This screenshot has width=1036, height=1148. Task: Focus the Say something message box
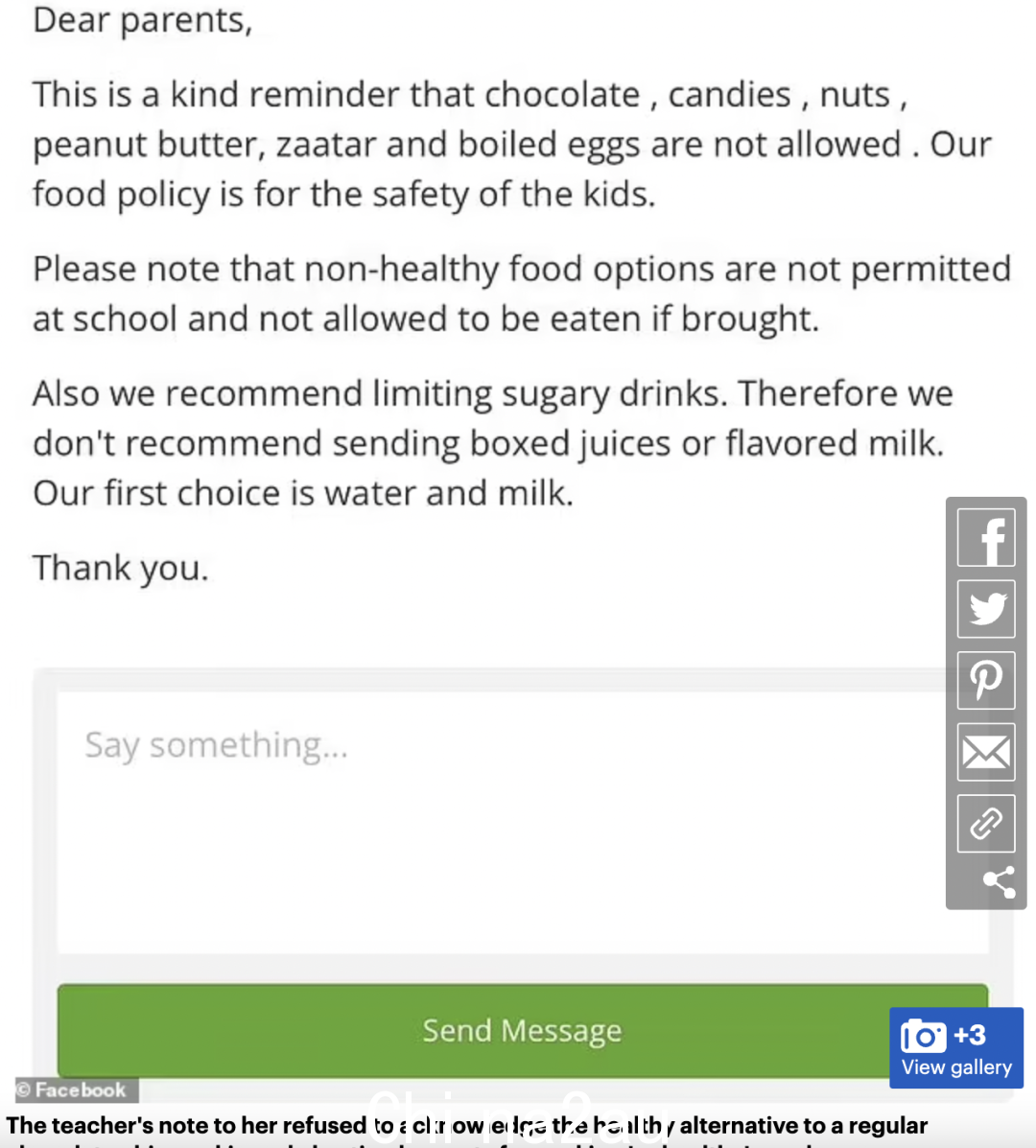coord(523,822)
